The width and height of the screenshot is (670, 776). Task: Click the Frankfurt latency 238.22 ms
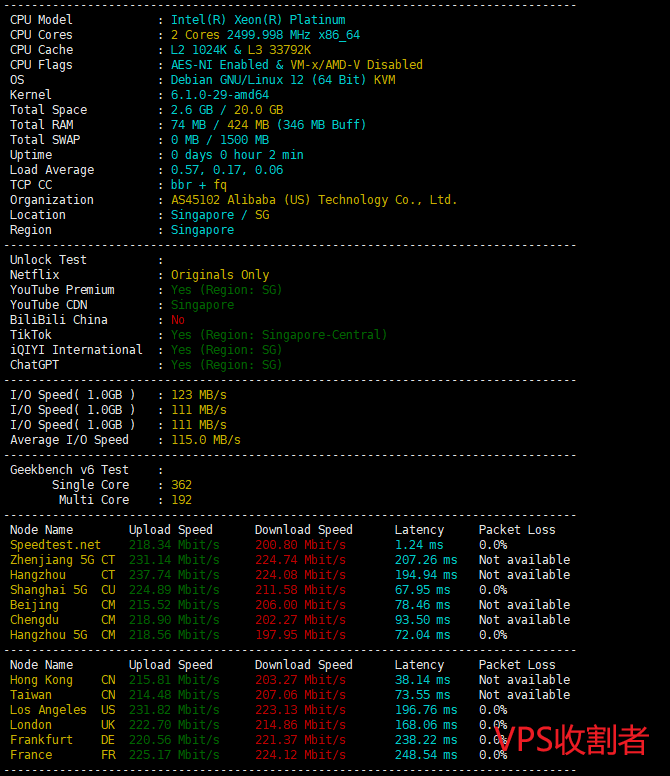425,740
